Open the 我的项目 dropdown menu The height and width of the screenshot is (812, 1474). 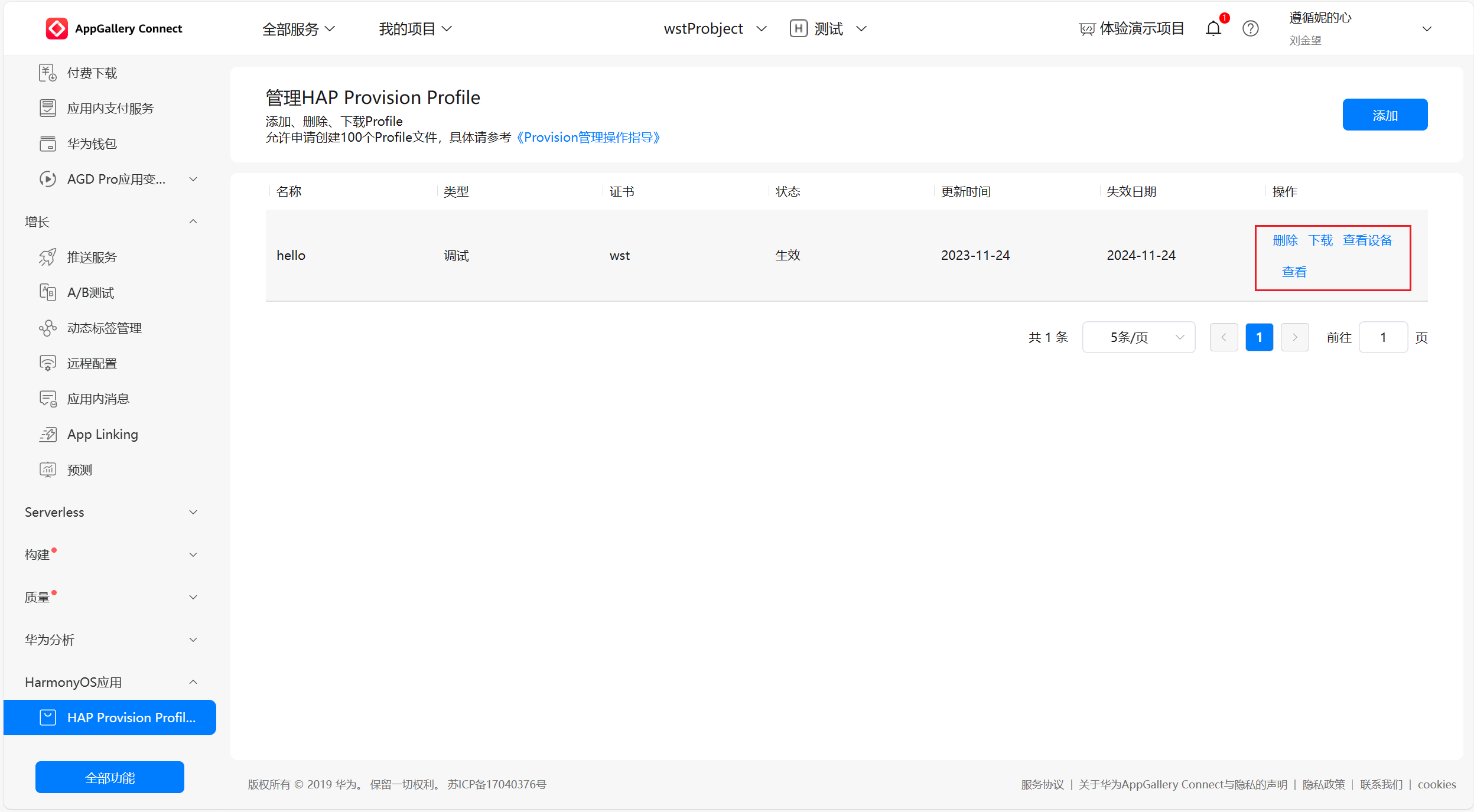(x=415, y=29)
